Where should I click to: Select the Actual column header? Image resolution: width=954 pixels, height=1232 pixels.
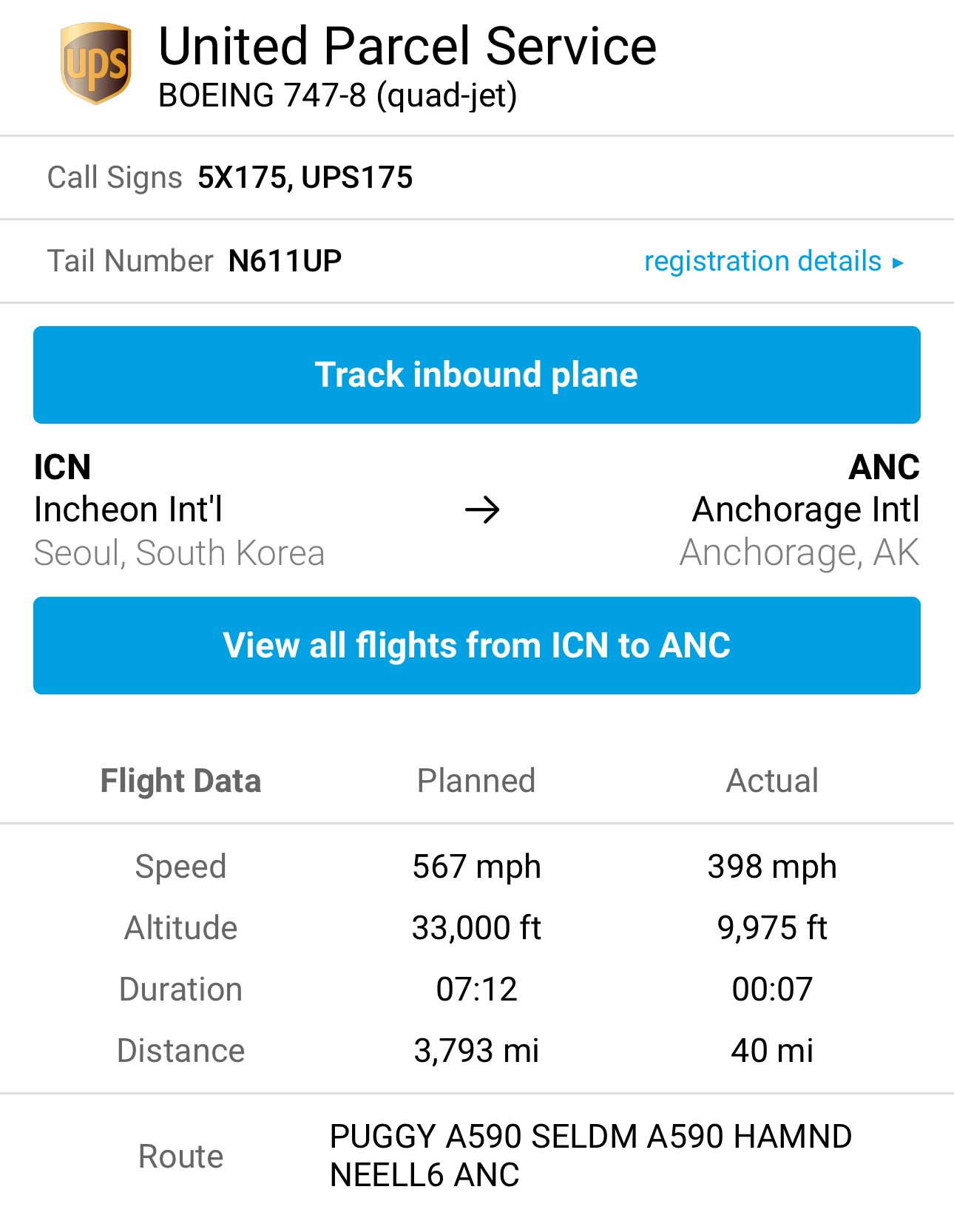(x=772, y=781)
